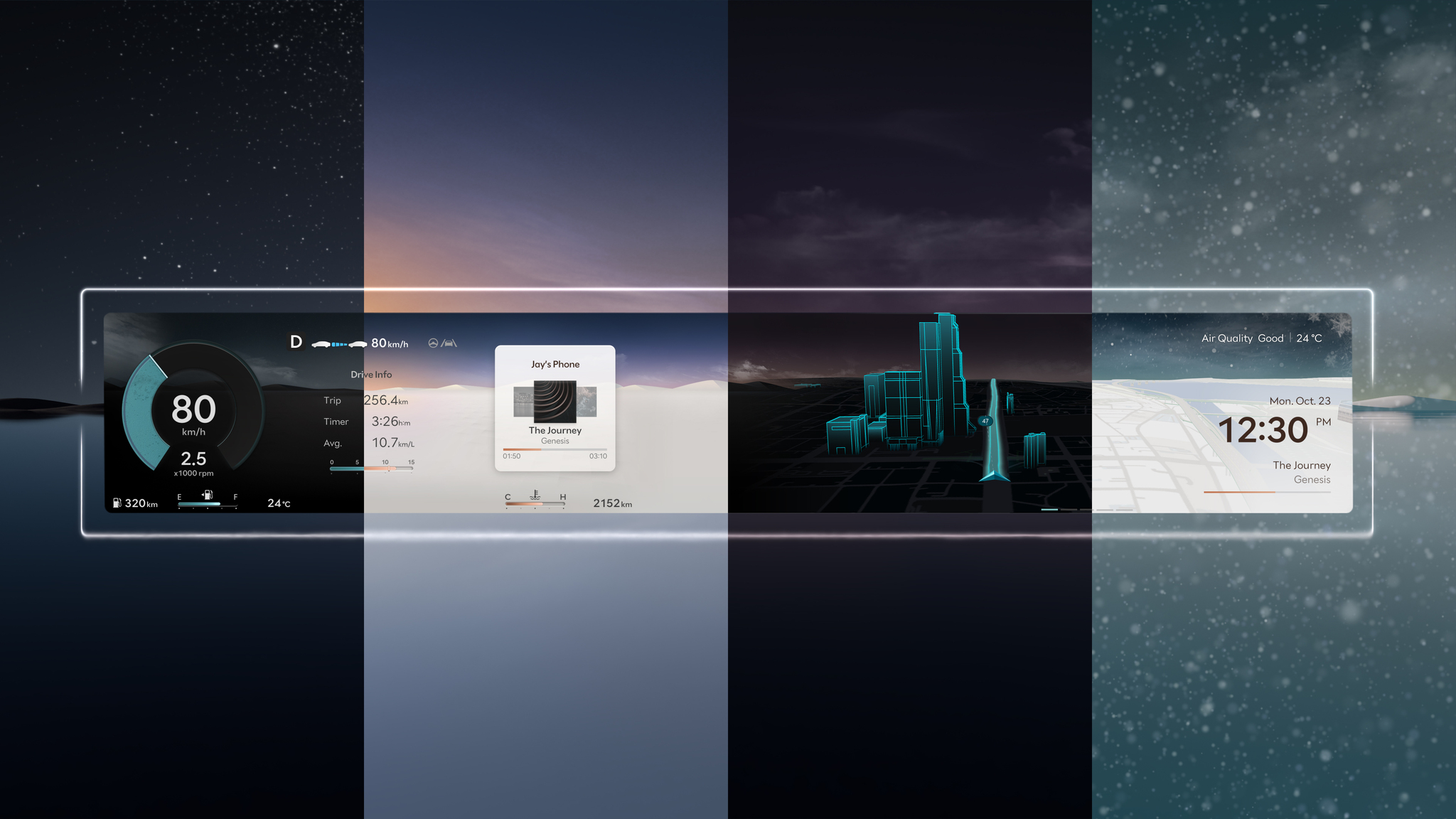Open the Drive Info heading
1456x819 pixels.
coord(371,375)
